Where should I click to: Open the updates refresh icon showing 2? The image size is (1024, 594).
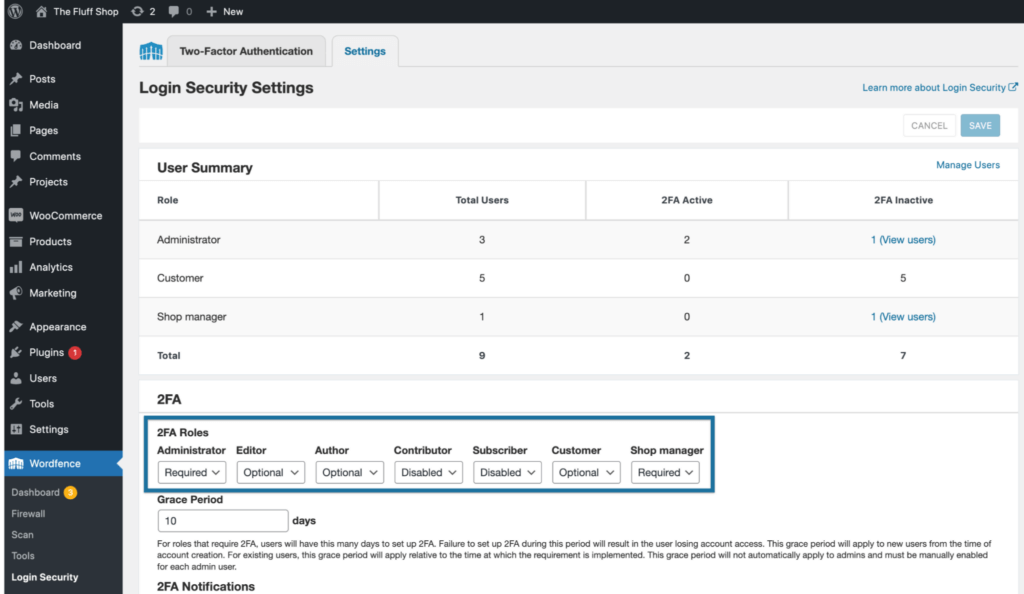135,11
